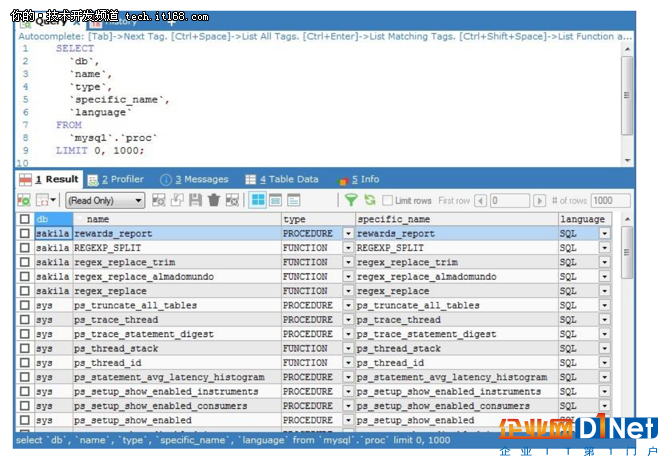Open the type dropdown for REGEXP_SPLIT row

click(348, 248)
